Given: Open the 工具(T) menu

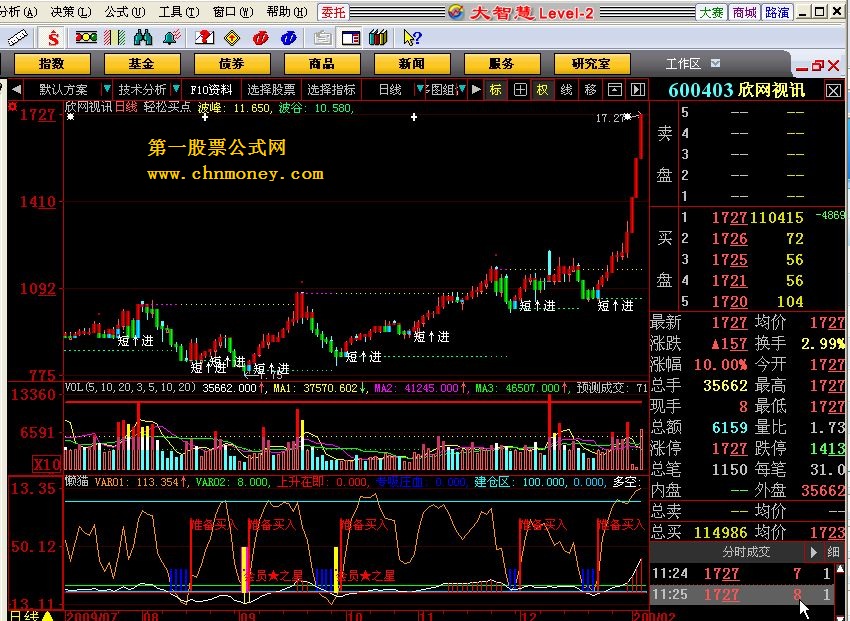Looking at the screenshot, I should click(179, 12).
